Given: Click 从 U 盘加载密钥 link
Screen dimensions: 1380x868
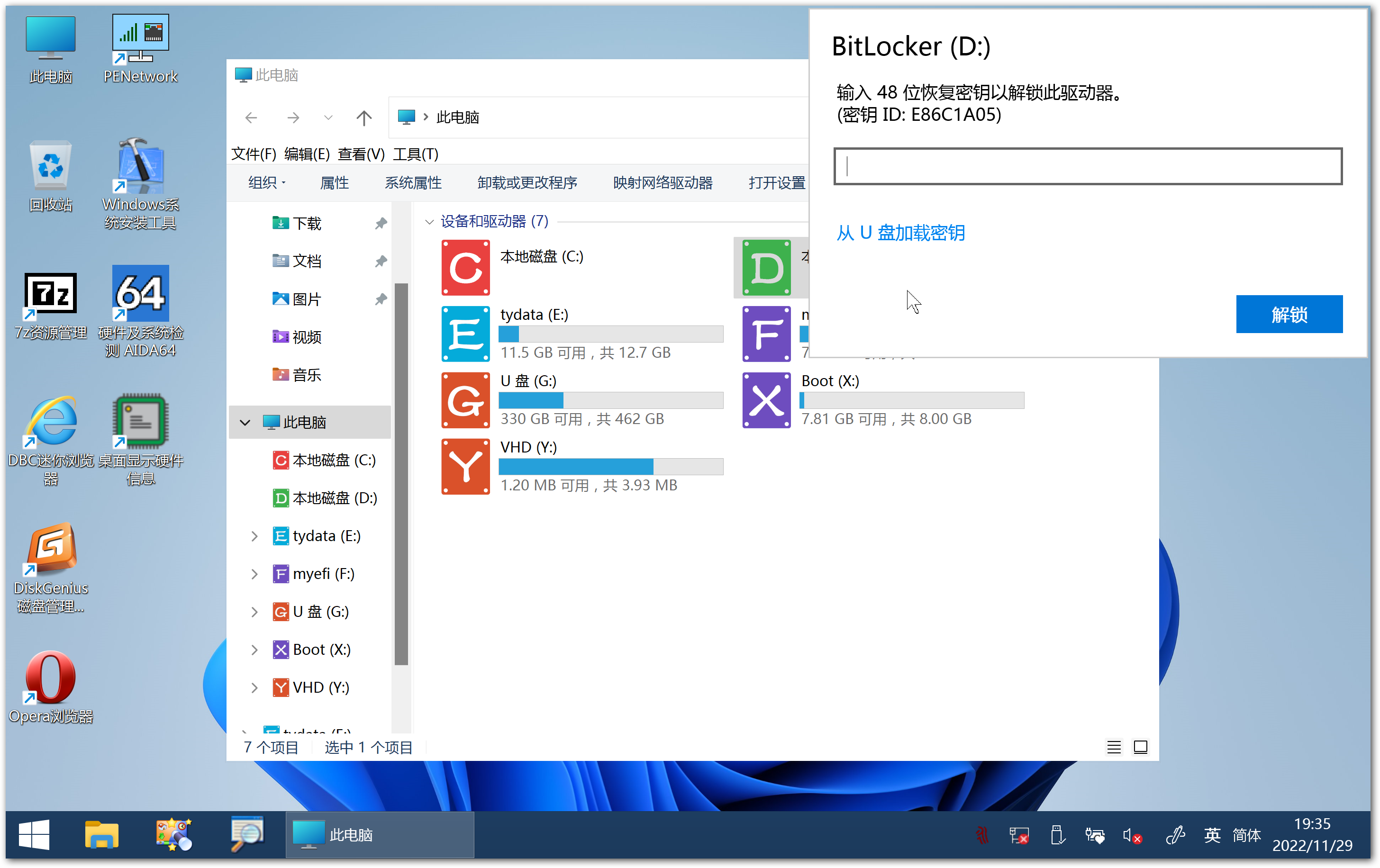Looking at the screenshot, I should 900,233.
